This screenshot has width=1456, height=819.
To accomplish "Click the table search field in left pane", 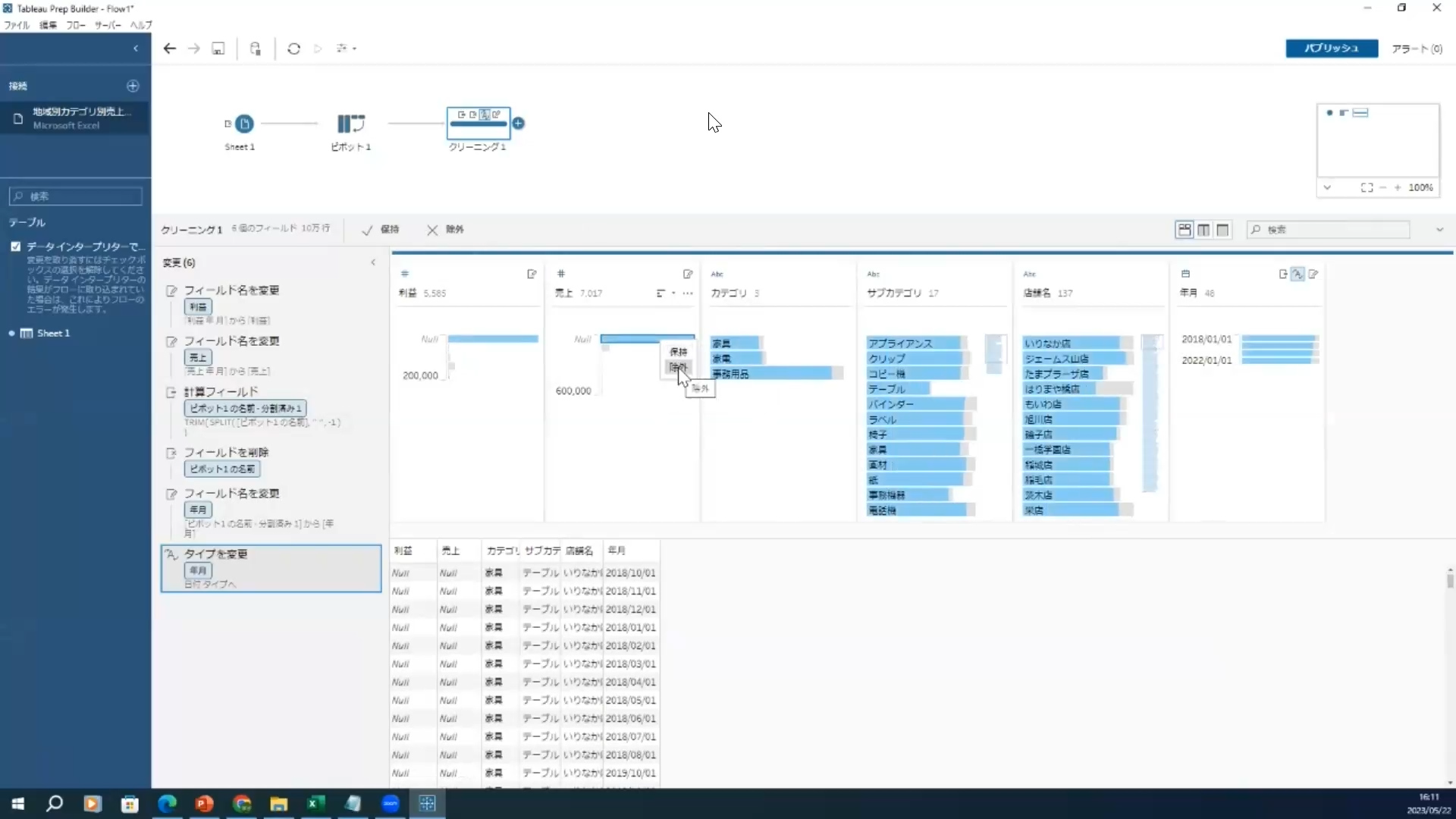I will click(76, 196).
